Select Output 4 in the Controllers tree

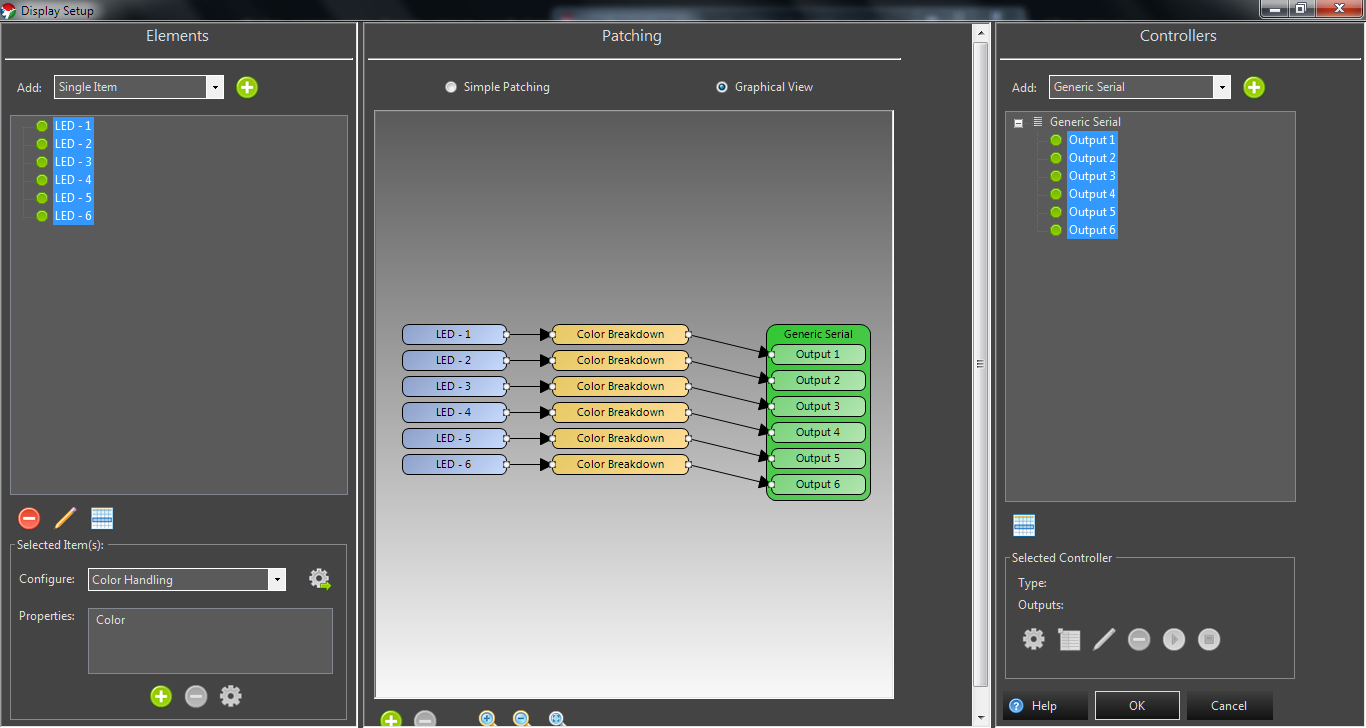tap(1091, 194)
